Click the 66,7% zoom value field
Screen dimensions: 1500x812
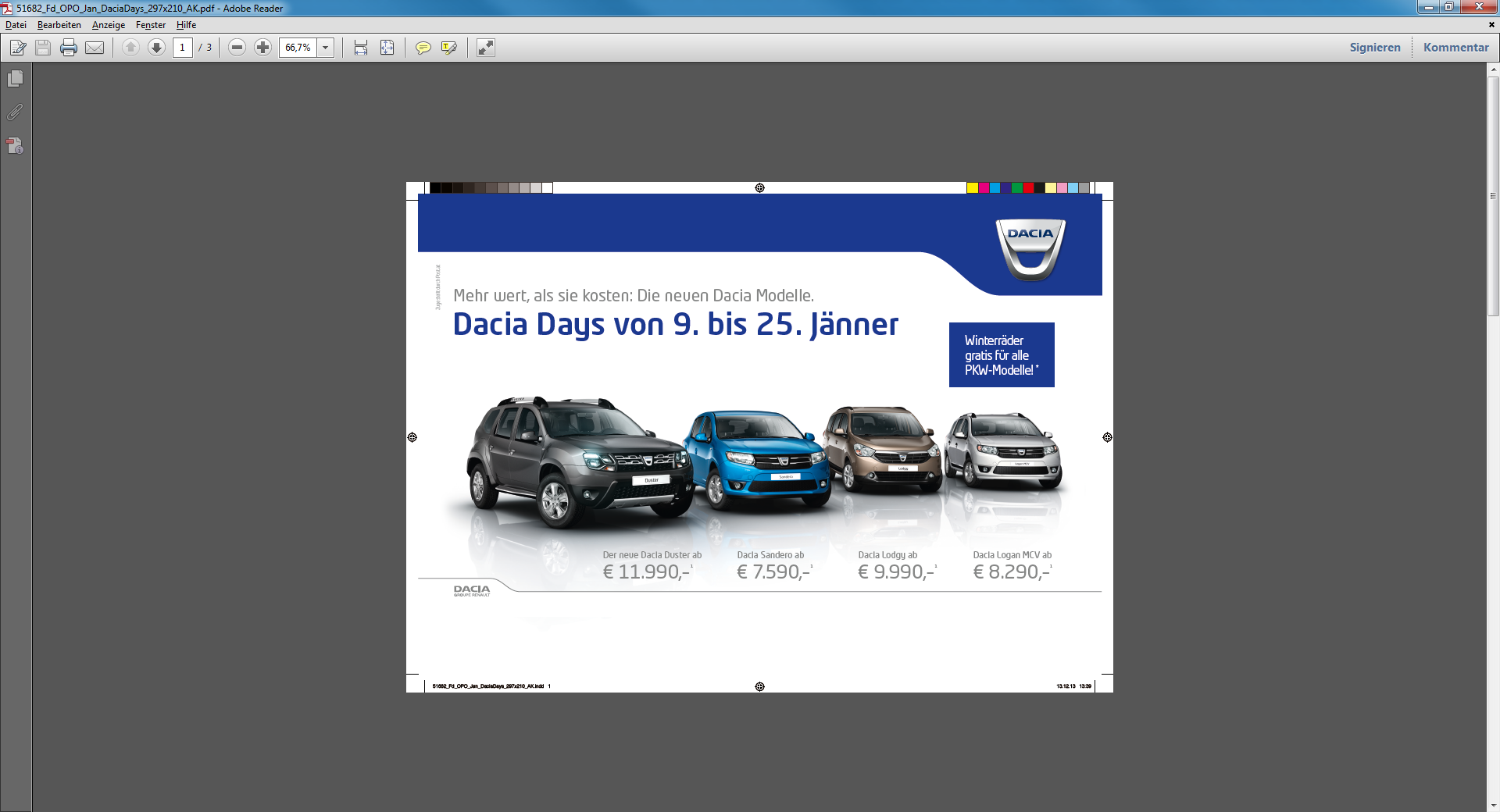[x=298, y=48]
